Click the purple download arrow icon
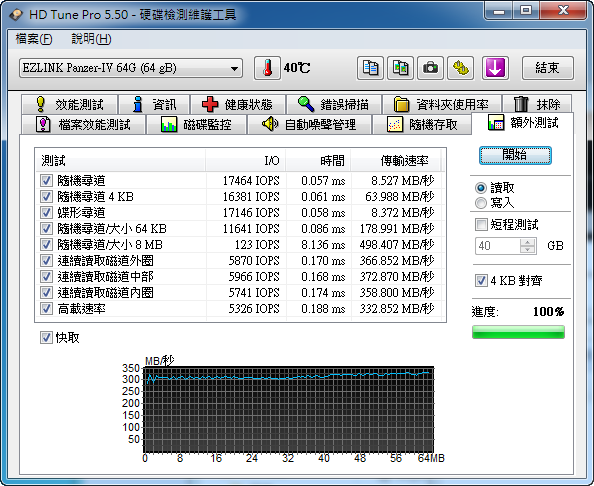594x486 pixels. [x=495, y=68]
